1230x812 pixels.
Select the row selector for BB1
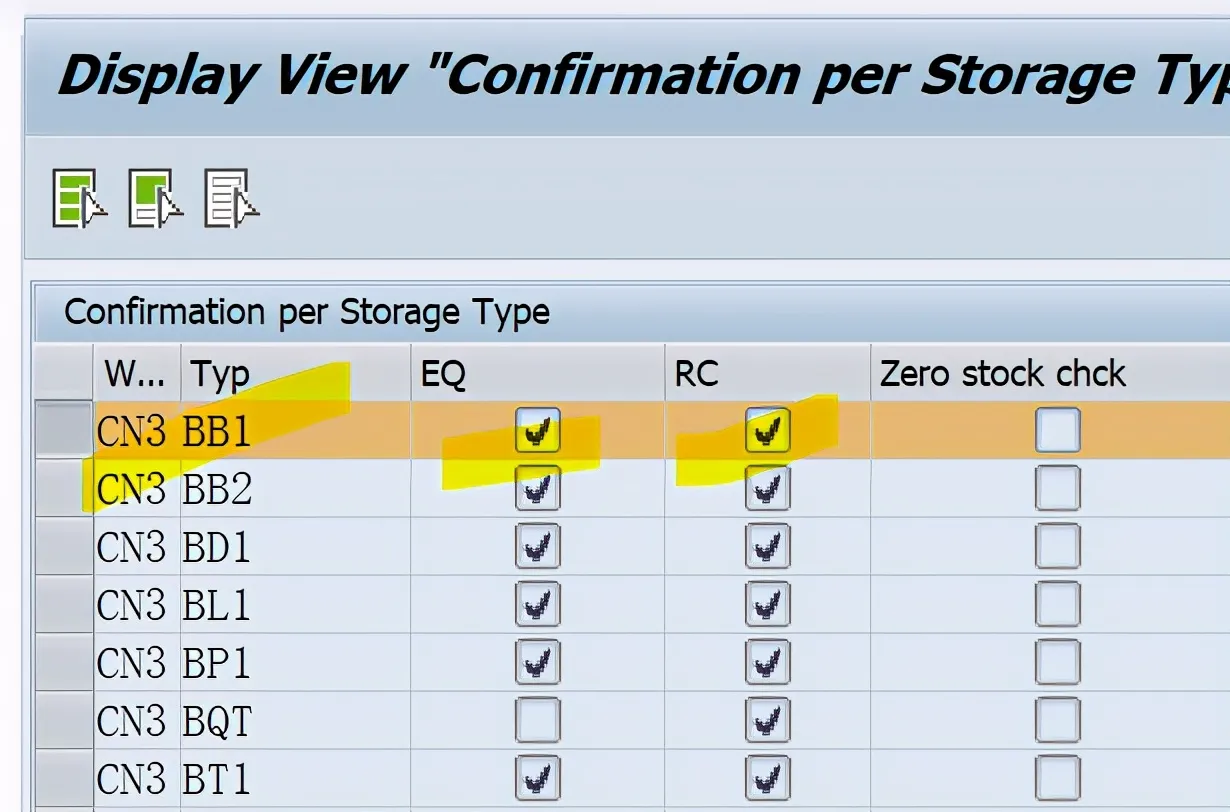tap(64, 431)
